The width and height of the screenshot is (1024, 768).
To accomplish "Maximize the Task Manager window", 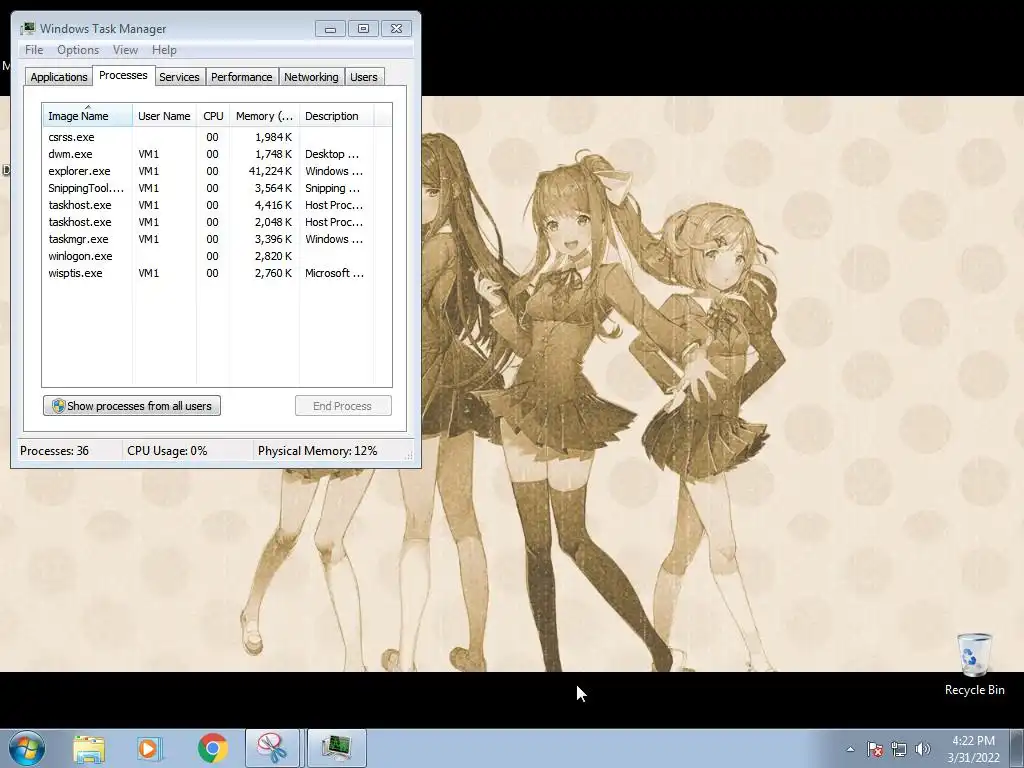I will coord(363,29).
